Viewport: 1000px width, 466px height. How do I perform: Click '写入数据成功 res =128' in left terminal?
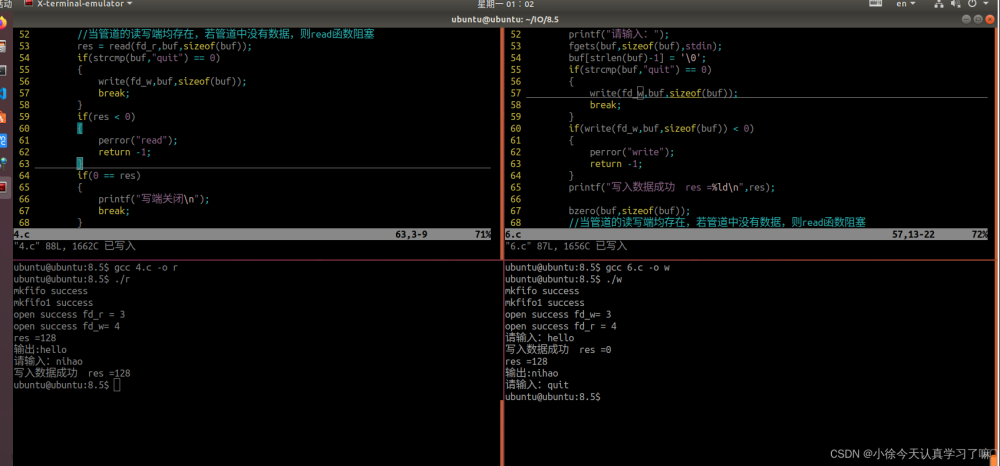(x=72, y=373)
